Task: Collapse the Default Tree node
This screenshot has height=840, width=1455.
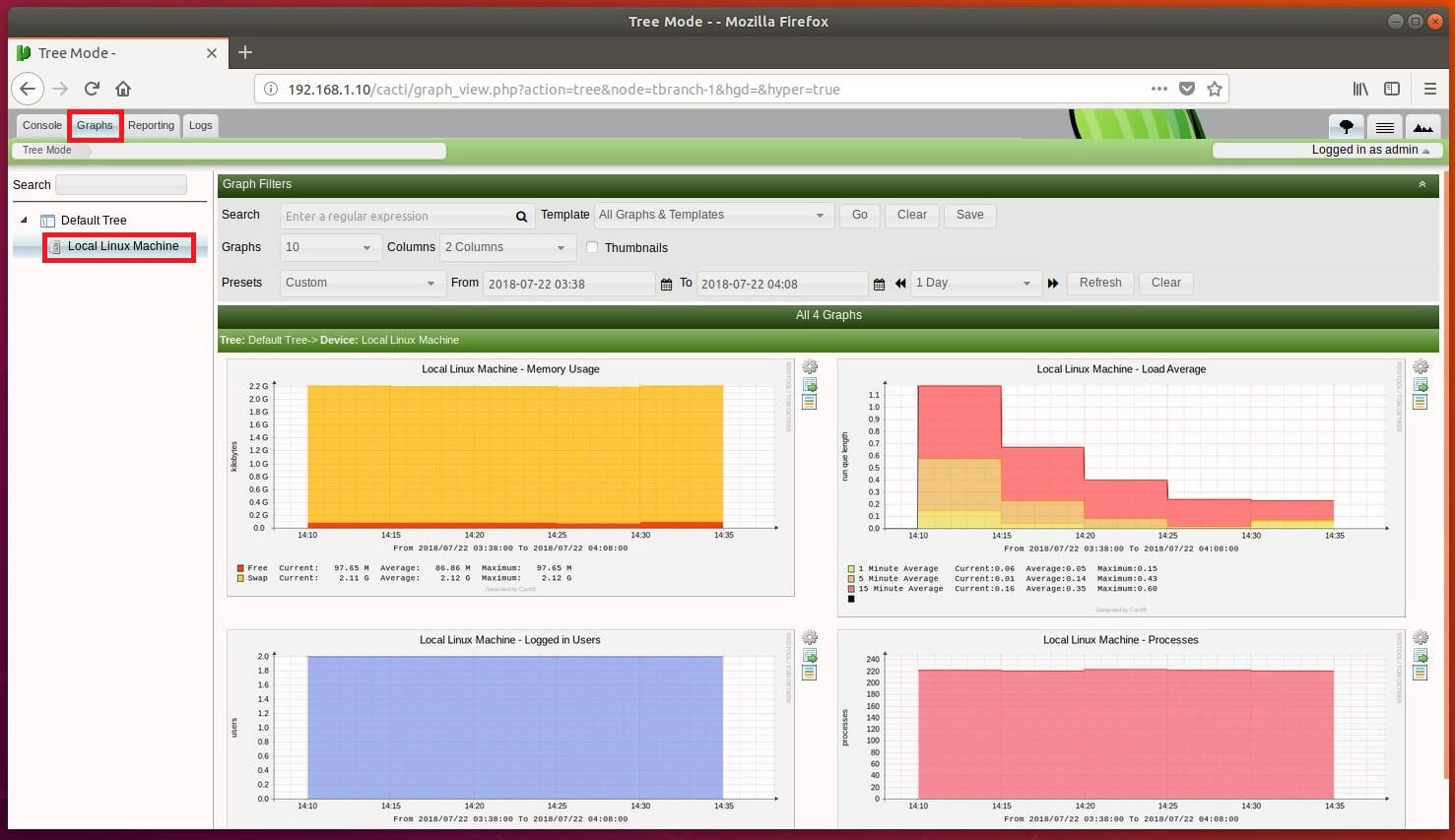Action: tap(24, 221)
